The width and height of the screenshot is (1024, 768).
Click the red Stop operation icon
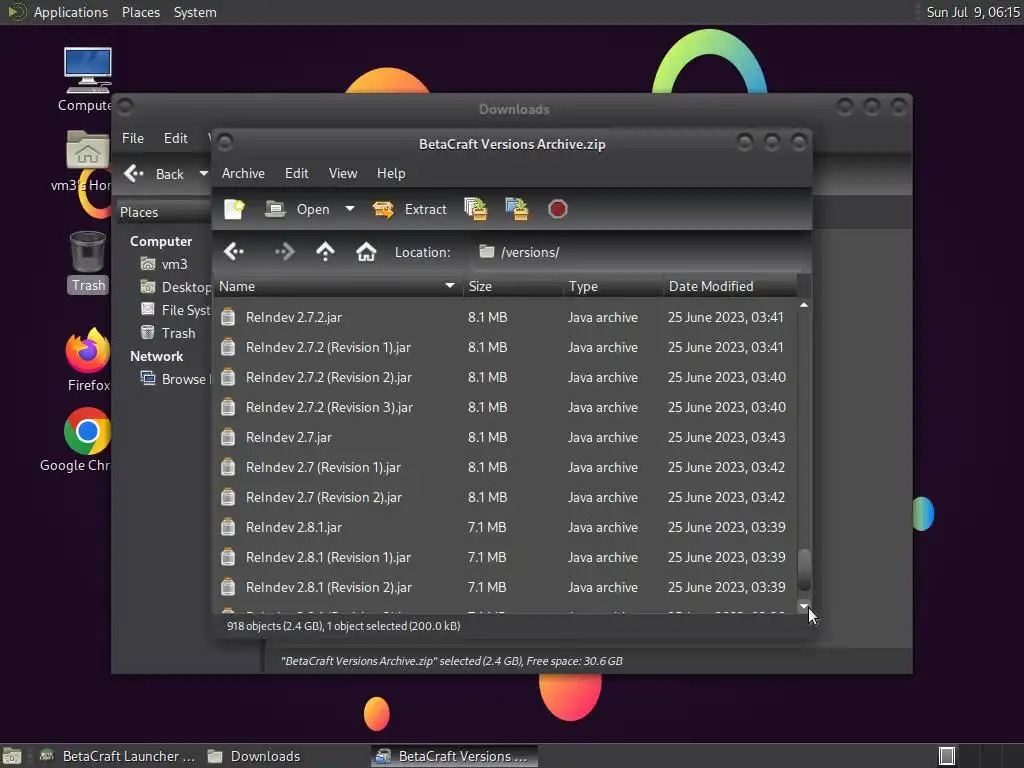pyautogui.click(x=557, y=209)
